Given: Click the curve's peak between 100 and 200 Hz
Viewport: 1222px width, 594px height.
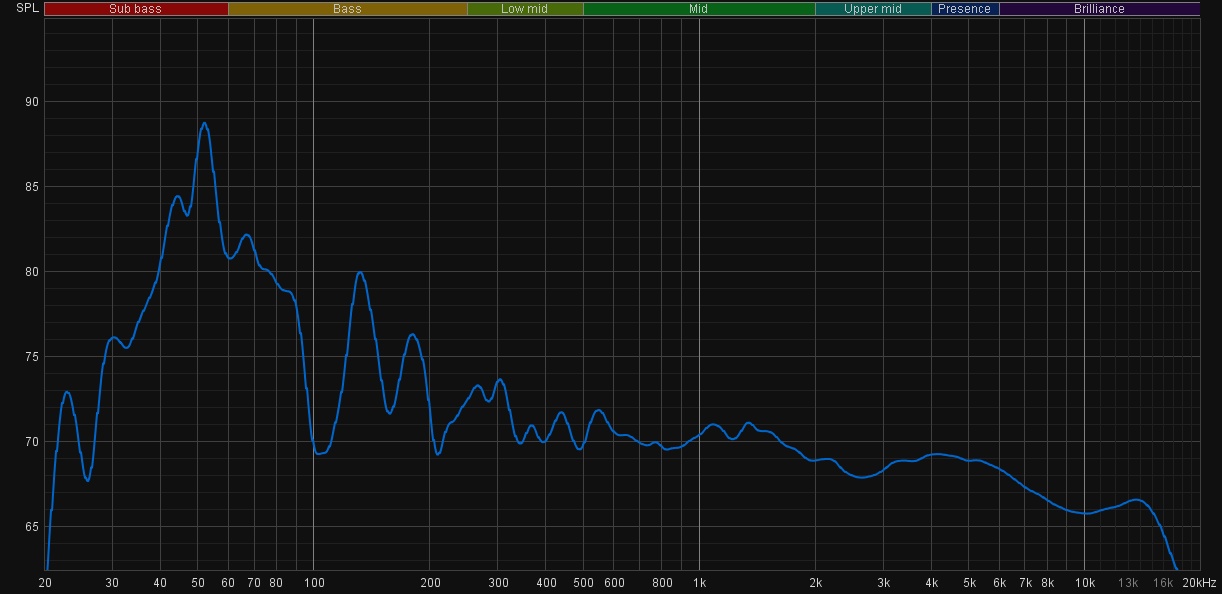Looking at the screenshot, I should pos(360,272).
